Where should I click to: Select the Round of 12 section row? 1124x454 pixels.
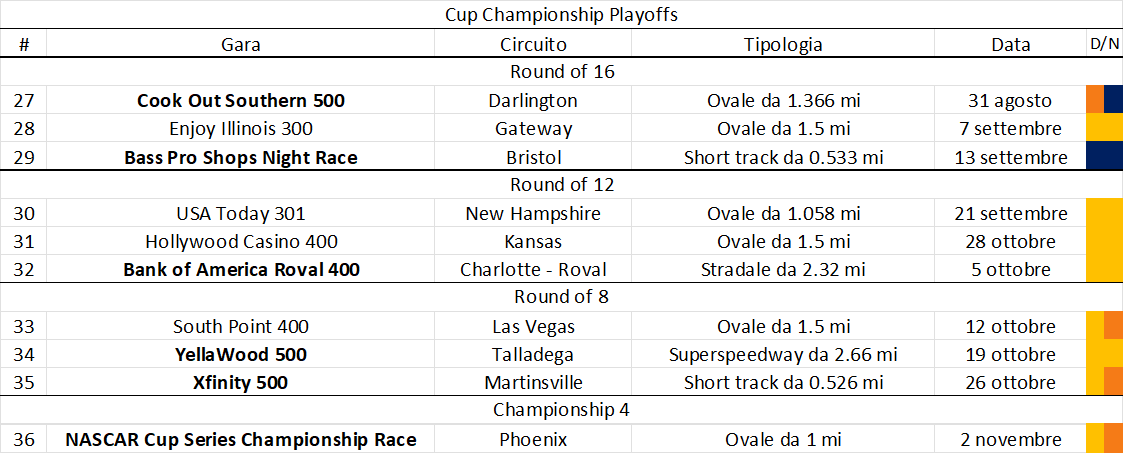click(562, 184)
